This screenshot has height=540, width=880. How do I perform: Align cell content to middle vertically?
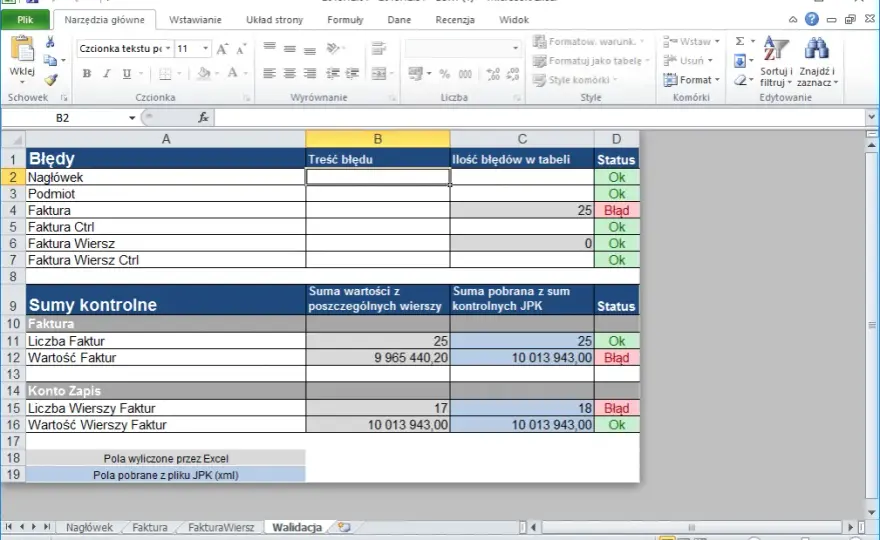290,49
